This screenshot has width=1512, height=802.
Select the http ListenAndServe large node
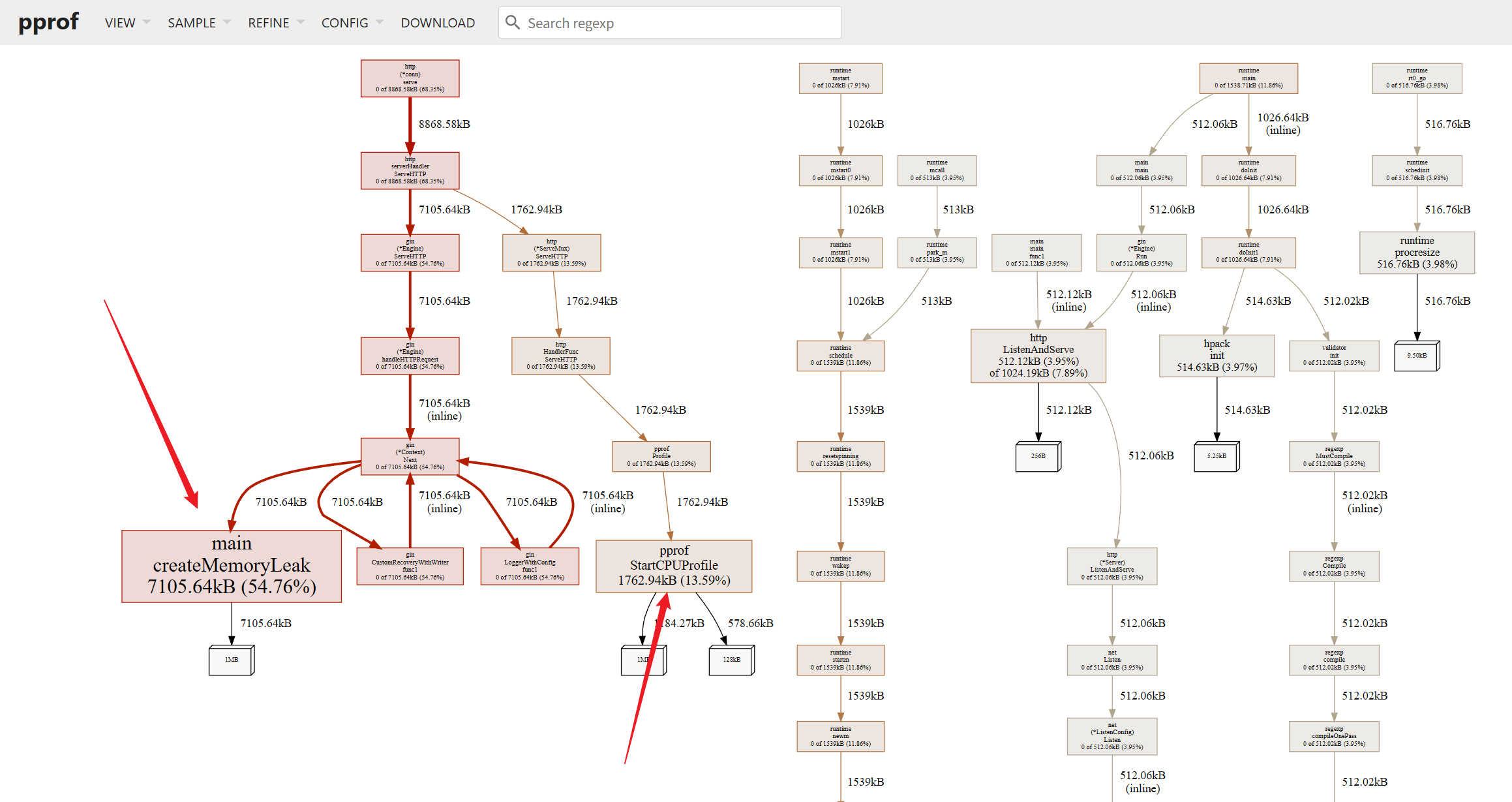point(1038,356)
